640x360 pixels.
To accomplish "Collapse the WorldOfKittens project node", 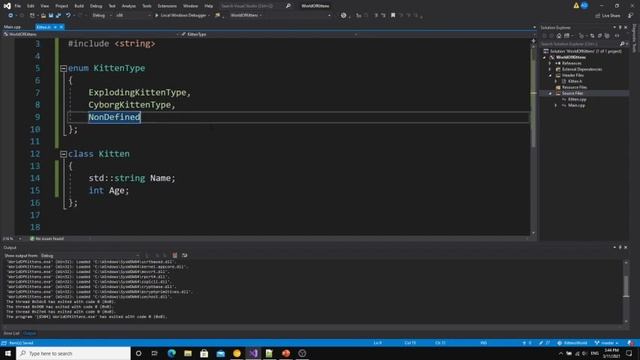I will pos(544,58).
